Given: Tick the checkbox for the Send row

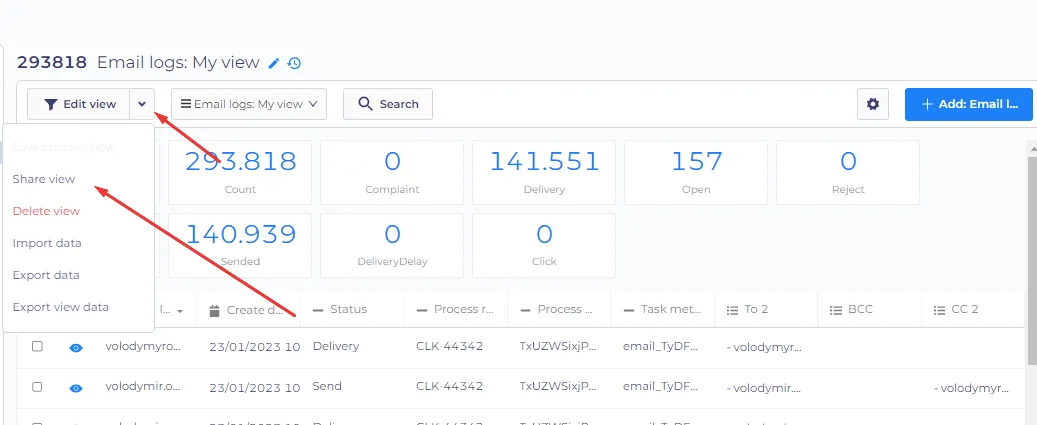Looking at the screenshot, I should pyautogui.click(x=37, y=387).
